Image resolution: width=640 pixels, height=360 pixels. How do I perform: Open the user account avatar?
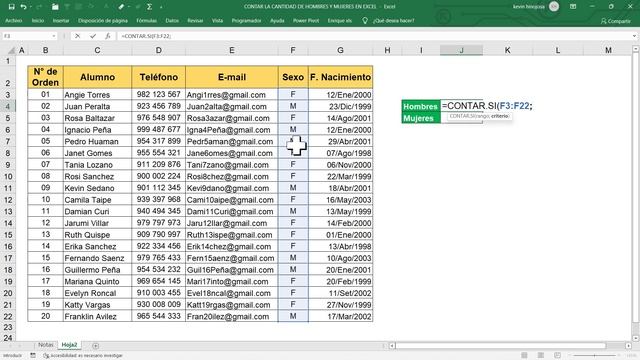tap(554, 6)
